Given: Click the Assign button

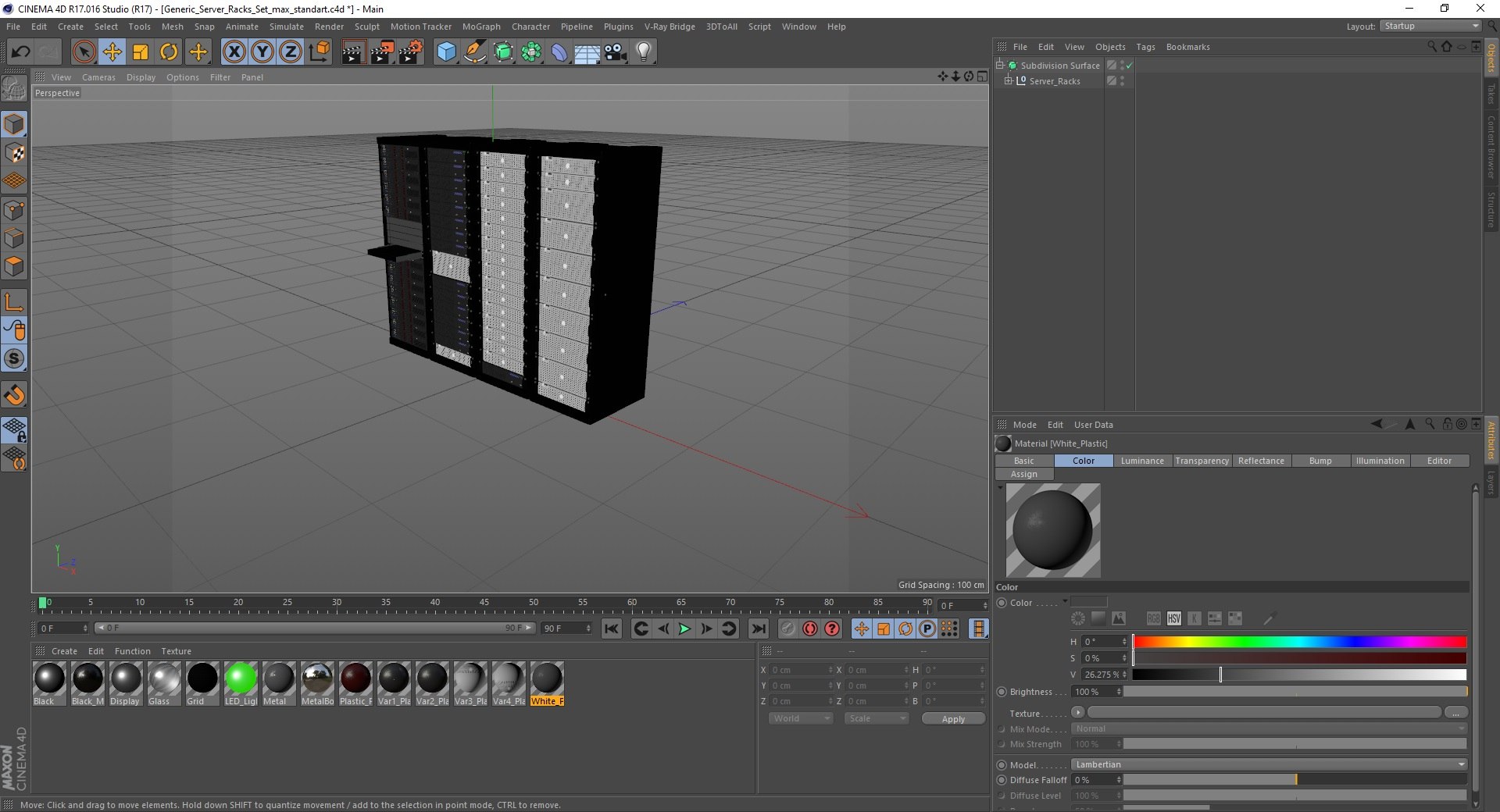Looking at the screenshot, I should click(x=1024, y=474).
